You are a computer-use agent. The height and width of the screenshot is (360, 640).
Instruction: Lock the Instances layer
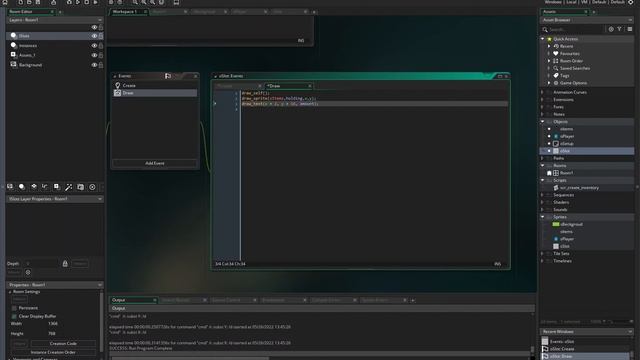pyautogui.click(x=101, y=46)
